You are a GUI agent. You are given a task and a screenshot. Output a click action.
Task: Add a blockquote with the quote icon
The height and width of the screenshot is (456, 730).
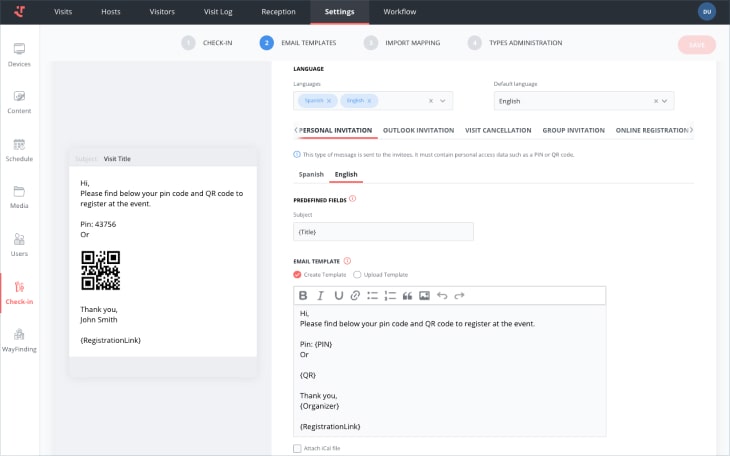407,296
